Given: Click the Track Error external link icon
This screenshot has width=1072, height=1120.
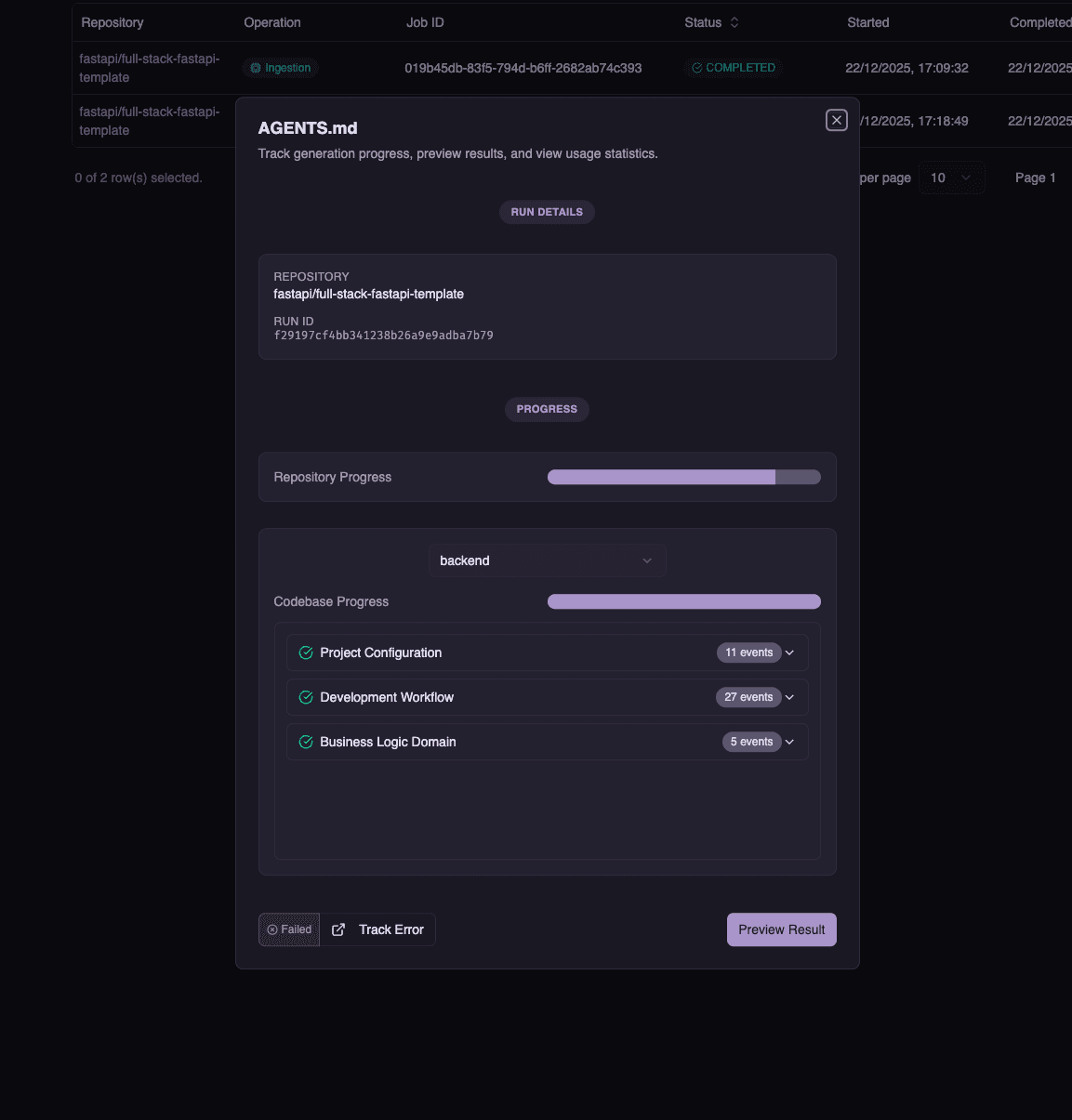Looking at the screenshot, I should click(x=338, y=929).
